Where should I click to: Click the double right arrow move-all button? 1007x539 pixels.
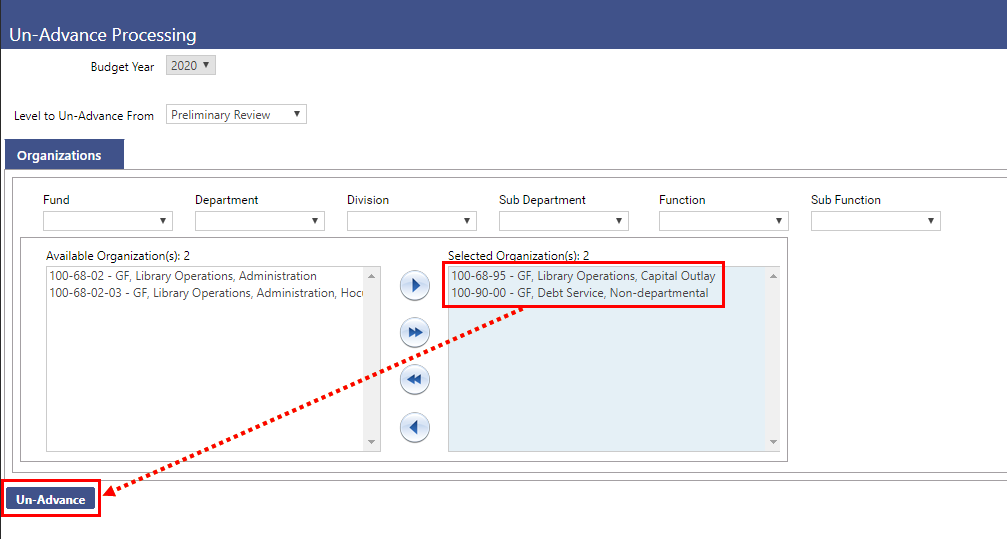[414, 332]
